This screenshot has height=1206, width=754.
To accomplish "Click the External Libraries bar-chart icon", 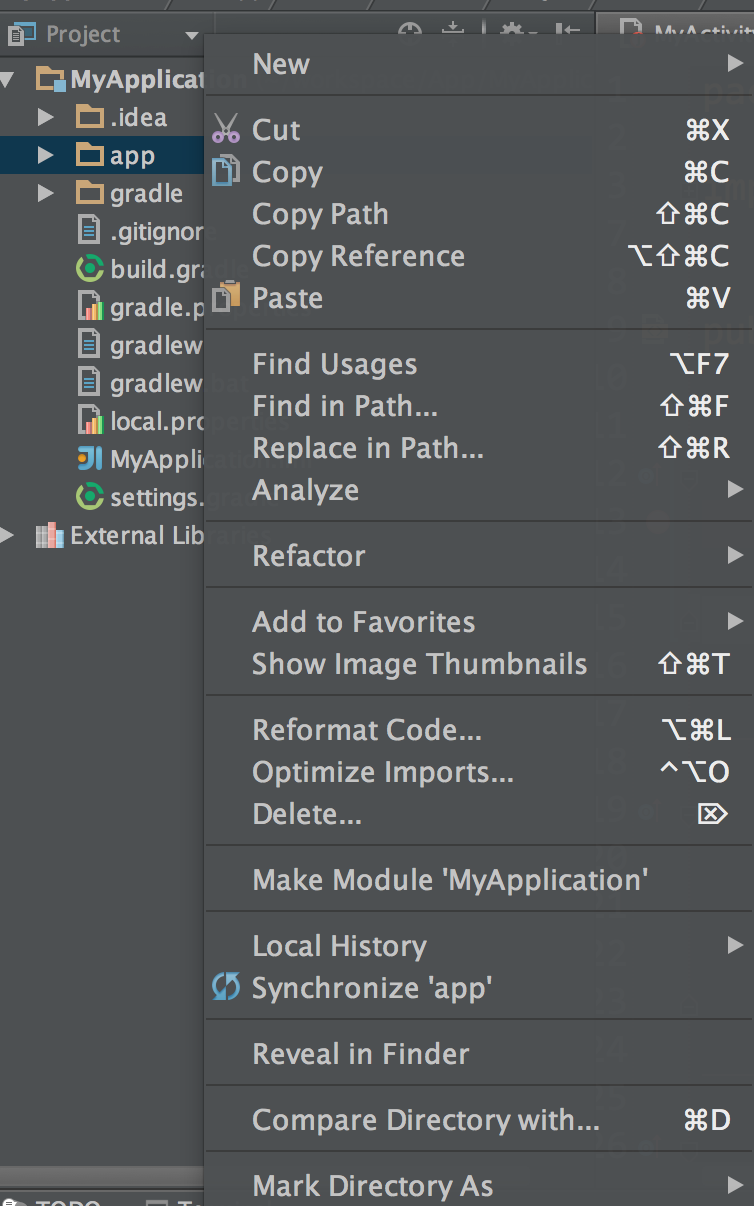I will (x=49, y=535).
